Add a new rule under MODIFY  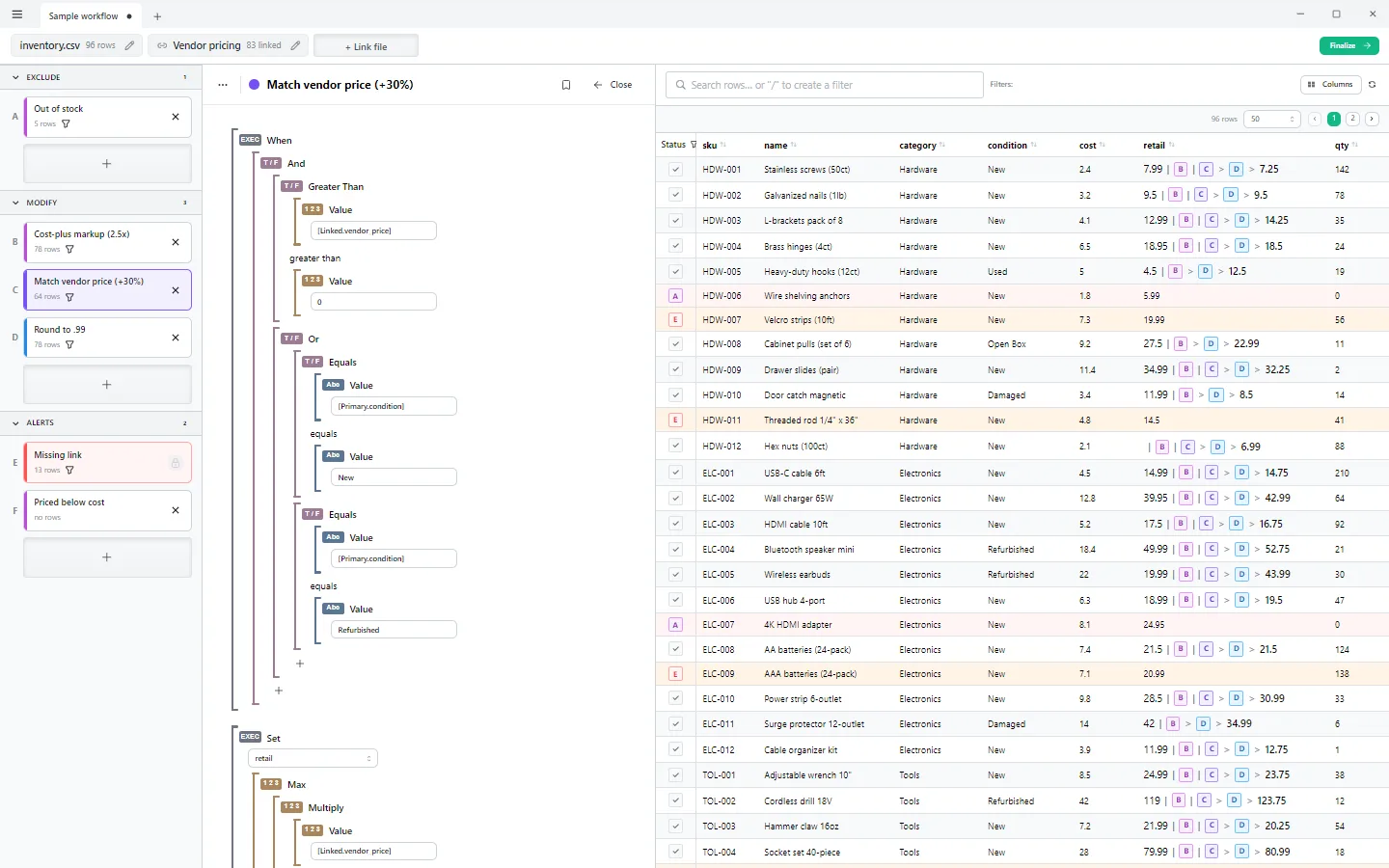(x=107, y=385)
